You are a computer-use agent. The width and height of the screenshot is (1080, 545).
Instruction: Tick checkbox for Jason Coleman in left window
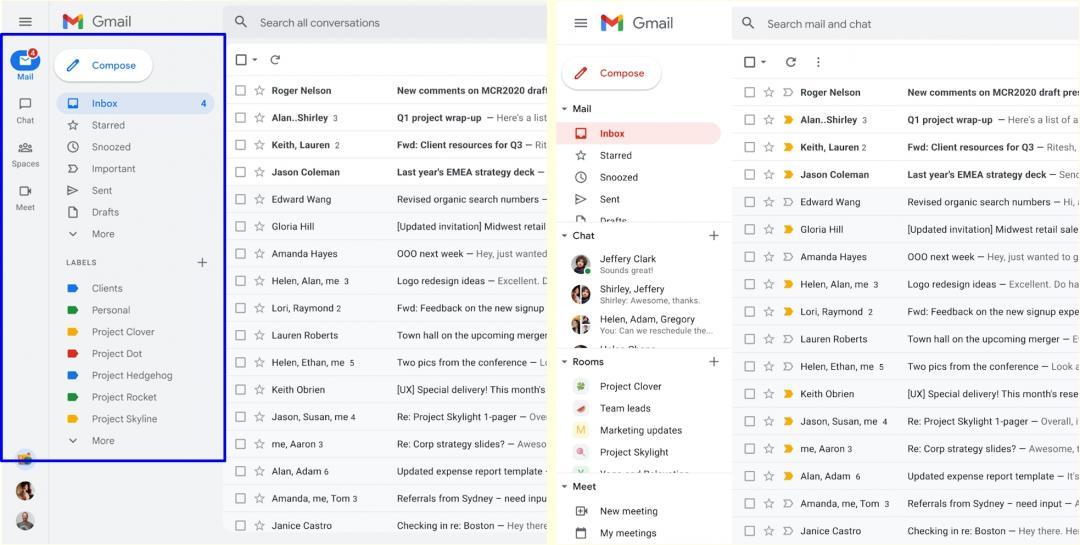tap(240, 172)
